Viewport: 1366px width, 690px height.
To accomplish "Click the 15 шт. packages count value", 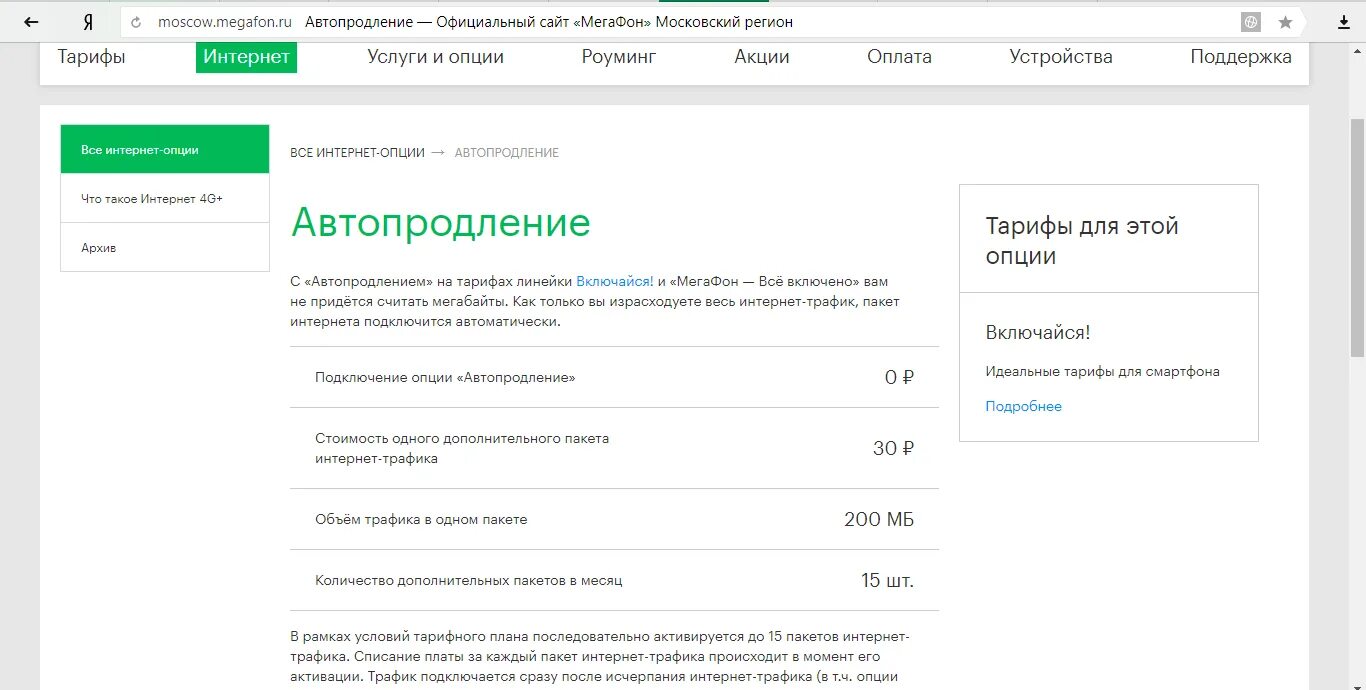I will [x=887, y=581].
